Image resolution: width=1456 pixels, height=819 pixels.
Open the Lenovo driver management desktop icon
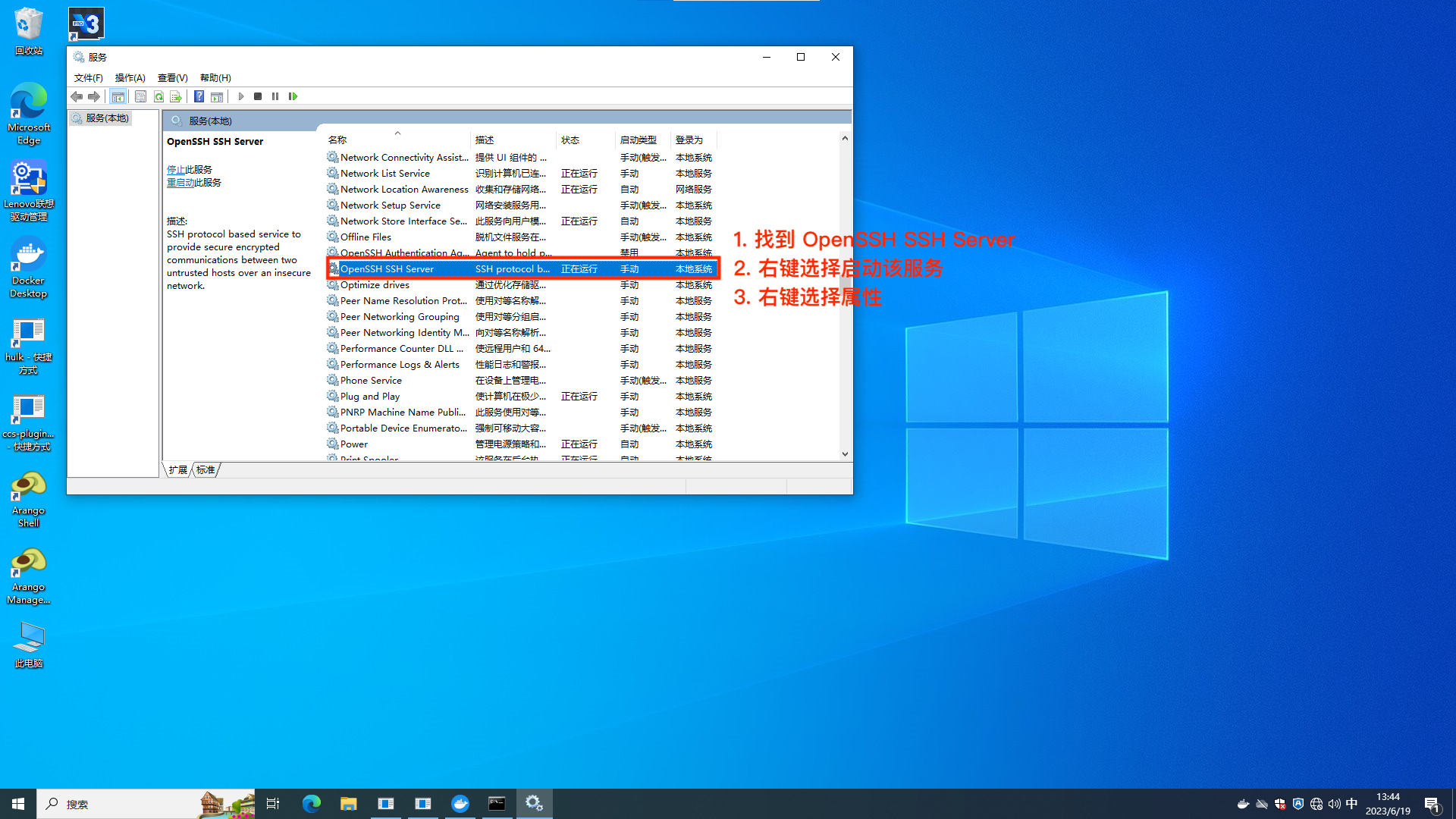[x=29, y=190]
